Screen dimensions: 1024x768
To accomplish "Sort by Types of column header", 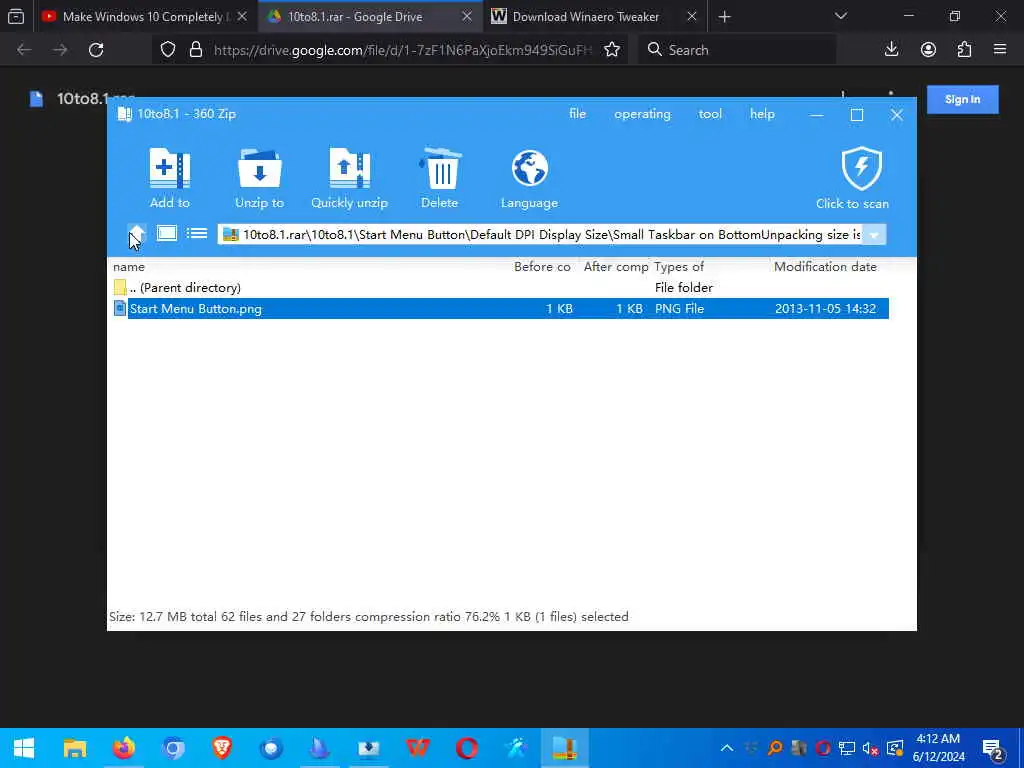I will 679,266.
